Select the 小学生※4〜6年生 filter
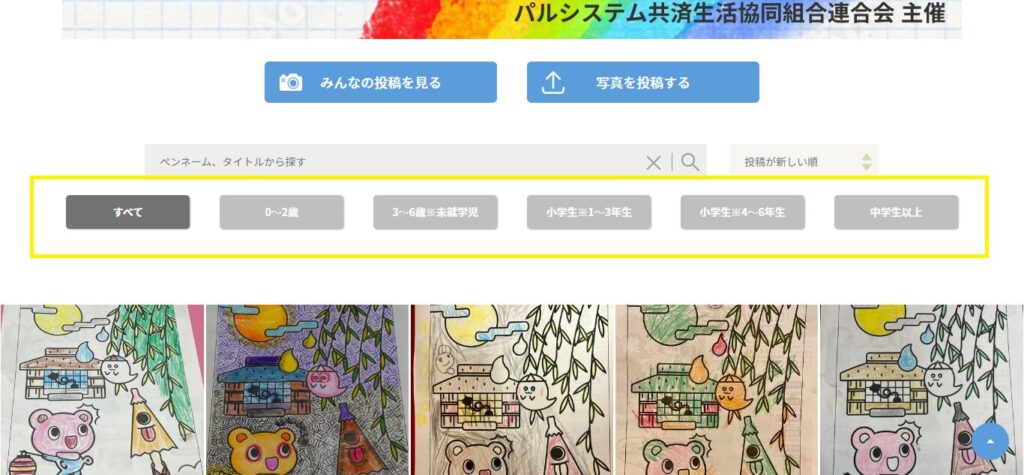 (x=743, y=212)
